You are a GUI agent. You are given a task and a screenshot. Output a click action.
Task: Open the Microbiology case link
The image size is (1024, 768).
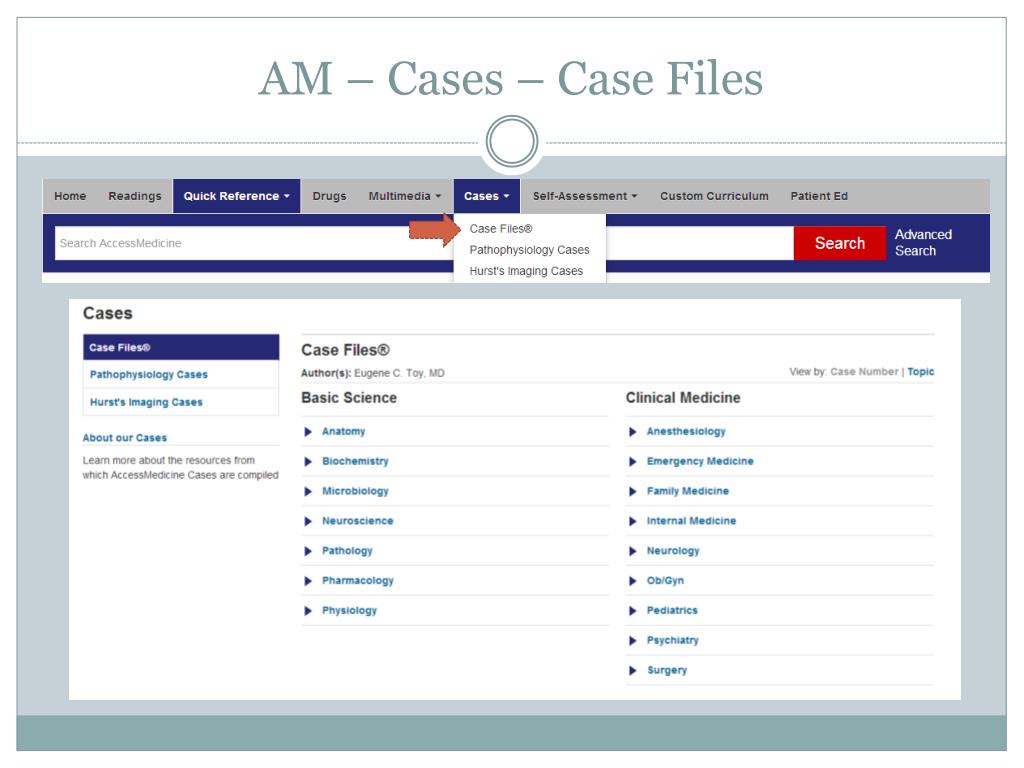tap(355, 491)
